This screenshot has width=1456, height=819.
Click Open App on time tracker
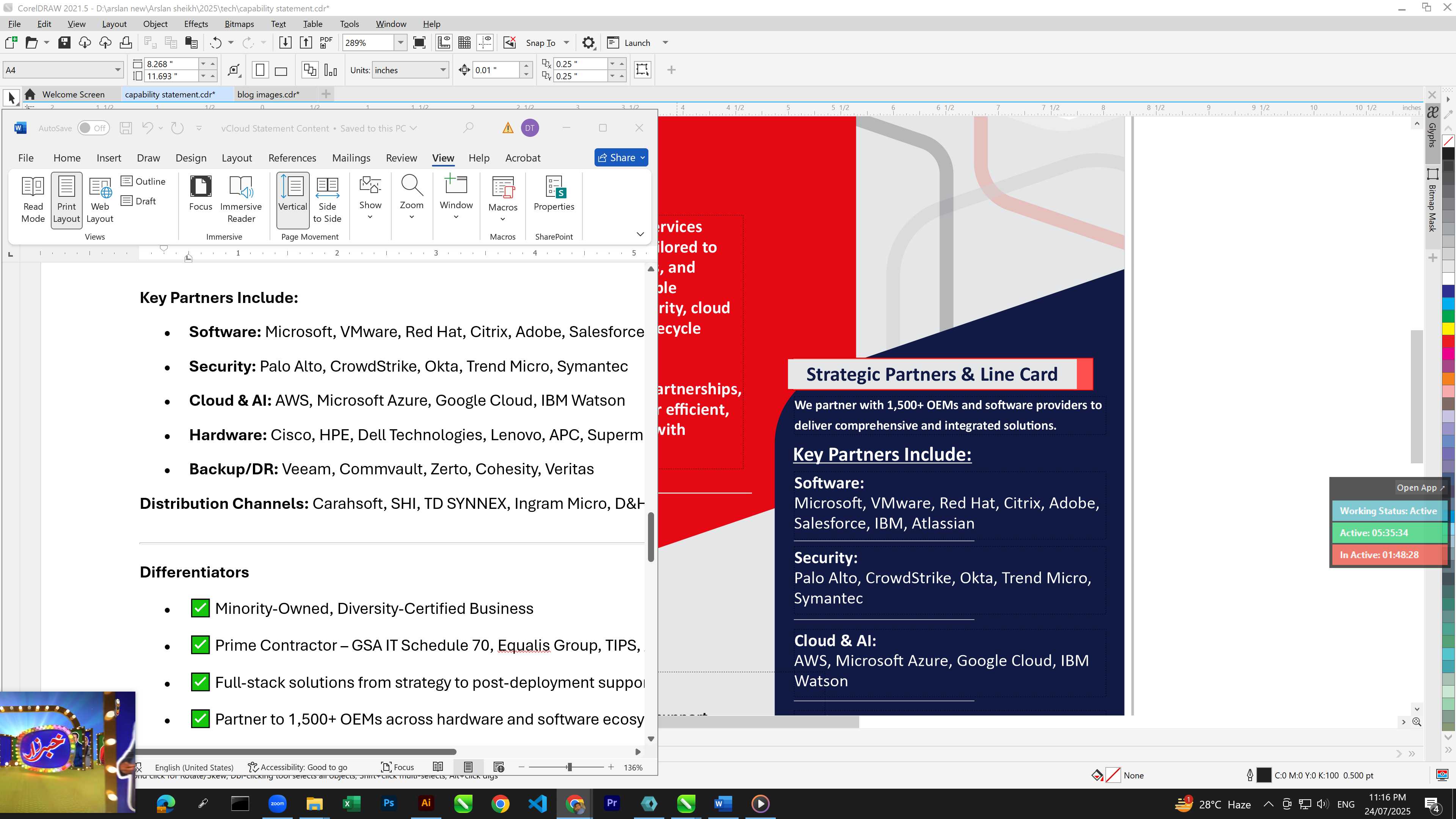click(x=1420, y=487)
